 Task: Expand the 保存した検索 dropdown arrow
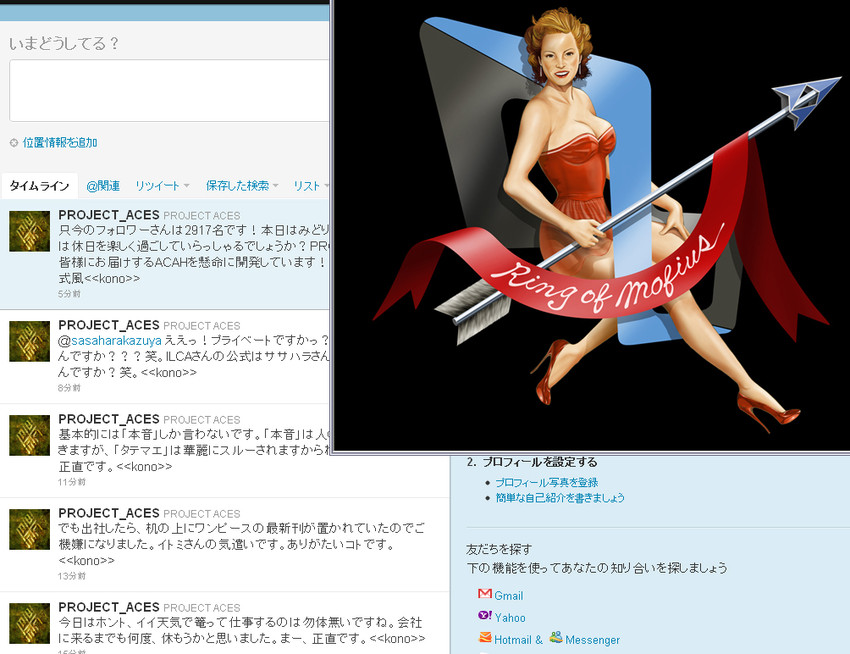click(275, 186)
